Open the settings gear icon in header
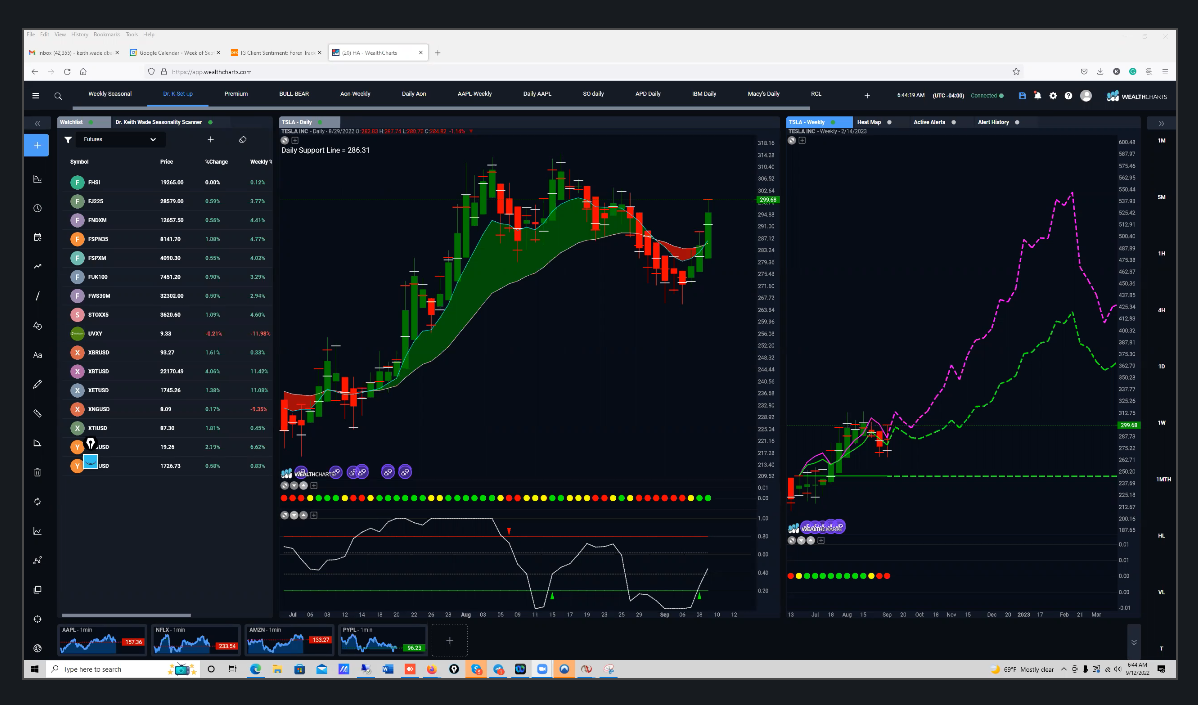 (x=1053, y=95)
